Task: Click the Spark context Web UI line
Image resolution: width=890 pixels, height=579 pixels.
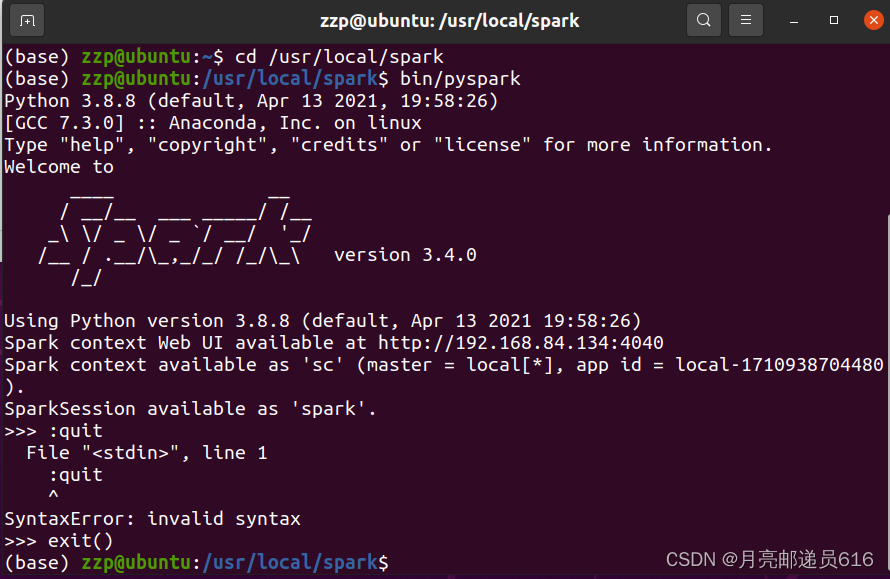Action: coord(200,342)
